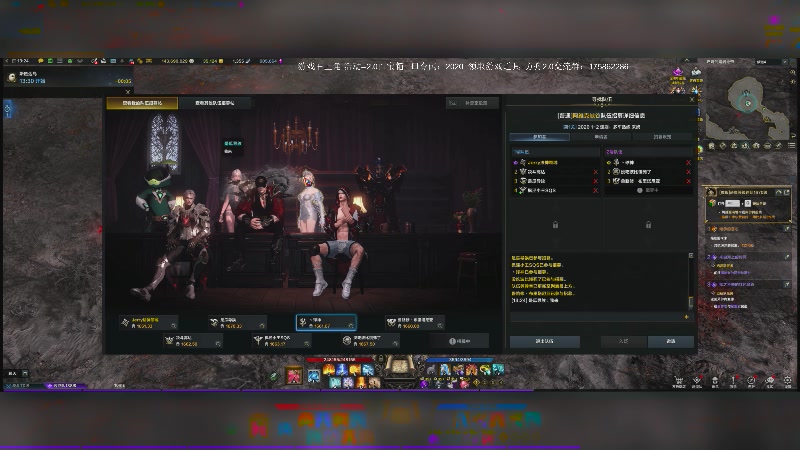Click the button at top right of lobby scene

pyautogui.click(x=471, y=103)
